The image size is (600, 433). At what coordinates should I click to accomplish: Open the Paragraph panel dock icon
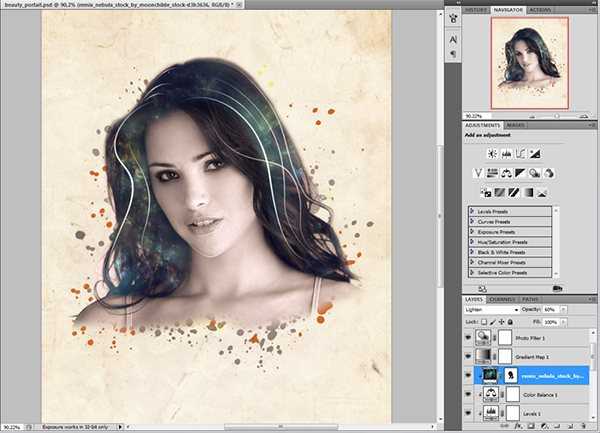(453, 54)
